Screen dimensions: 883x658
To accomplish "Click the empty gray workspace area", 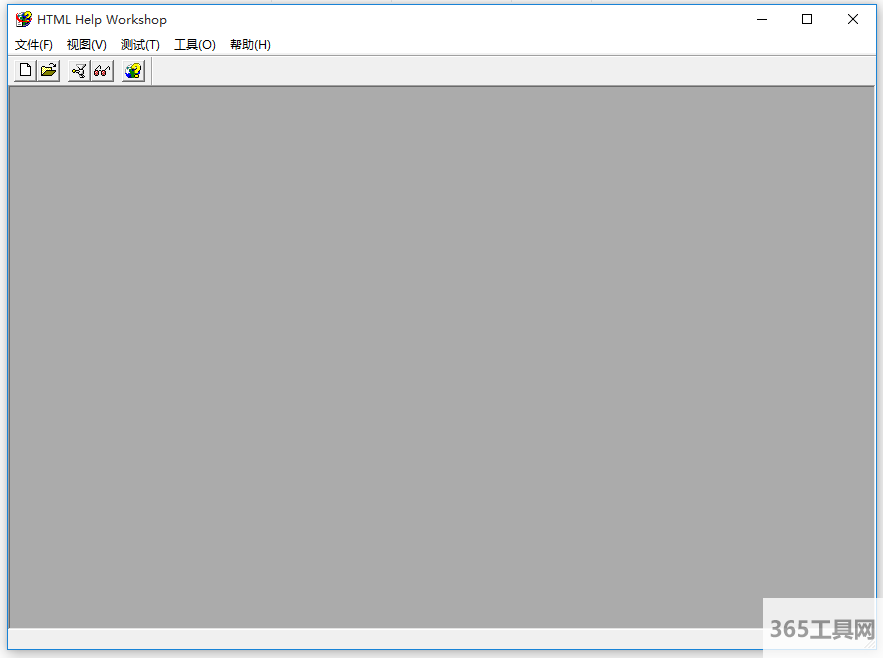I will [440, 350].
